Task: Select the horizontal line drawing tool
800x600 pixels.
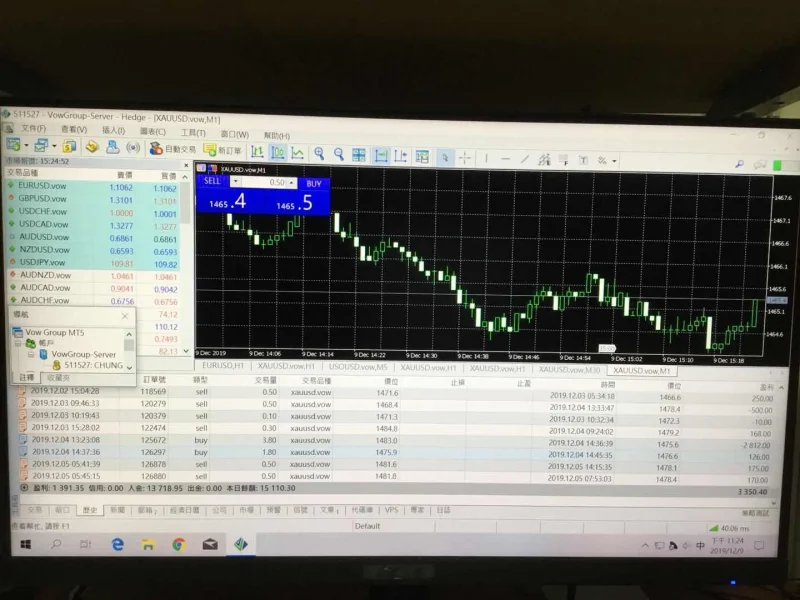Action: click(x=506, y=159)
